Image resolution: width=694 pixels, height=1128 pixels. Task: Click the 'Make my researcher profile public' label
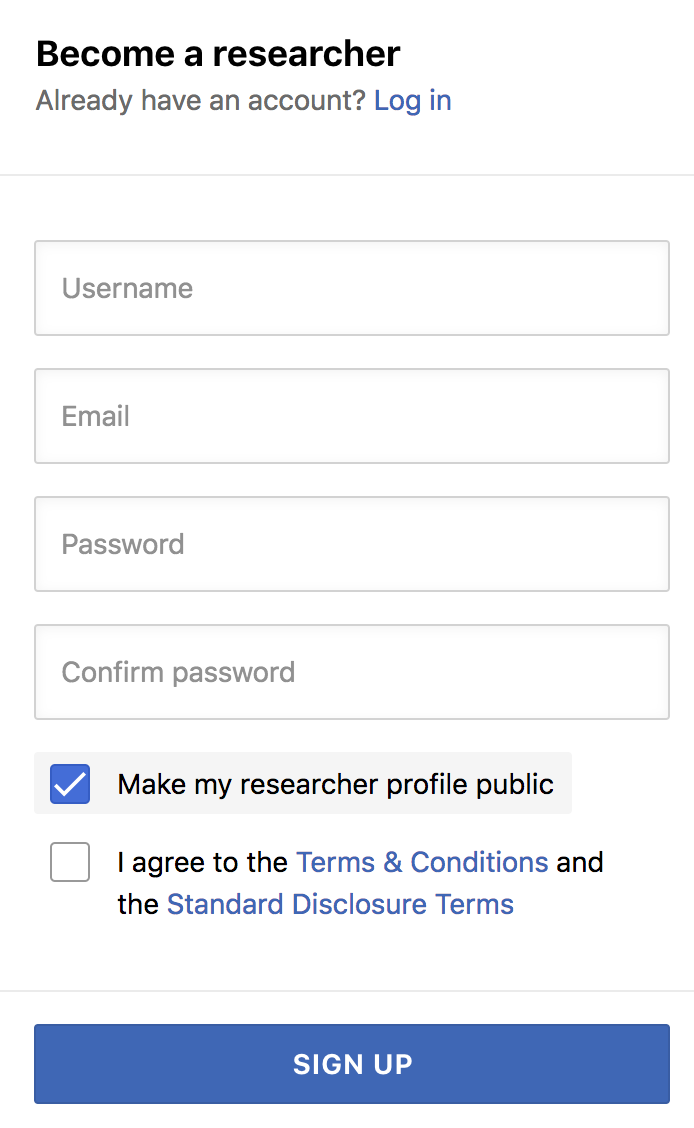pos(335,784)
